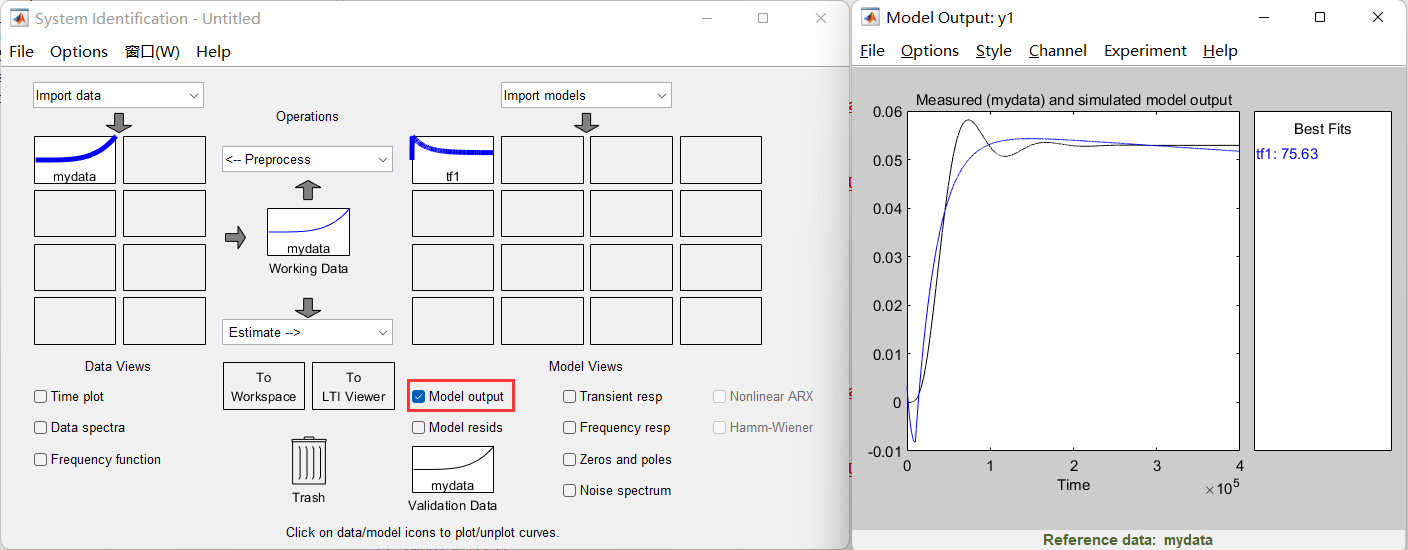The height and width of the screenshot is (550, 1408).
Task: Click the right arrow beside Working Data
Action: 235,238
